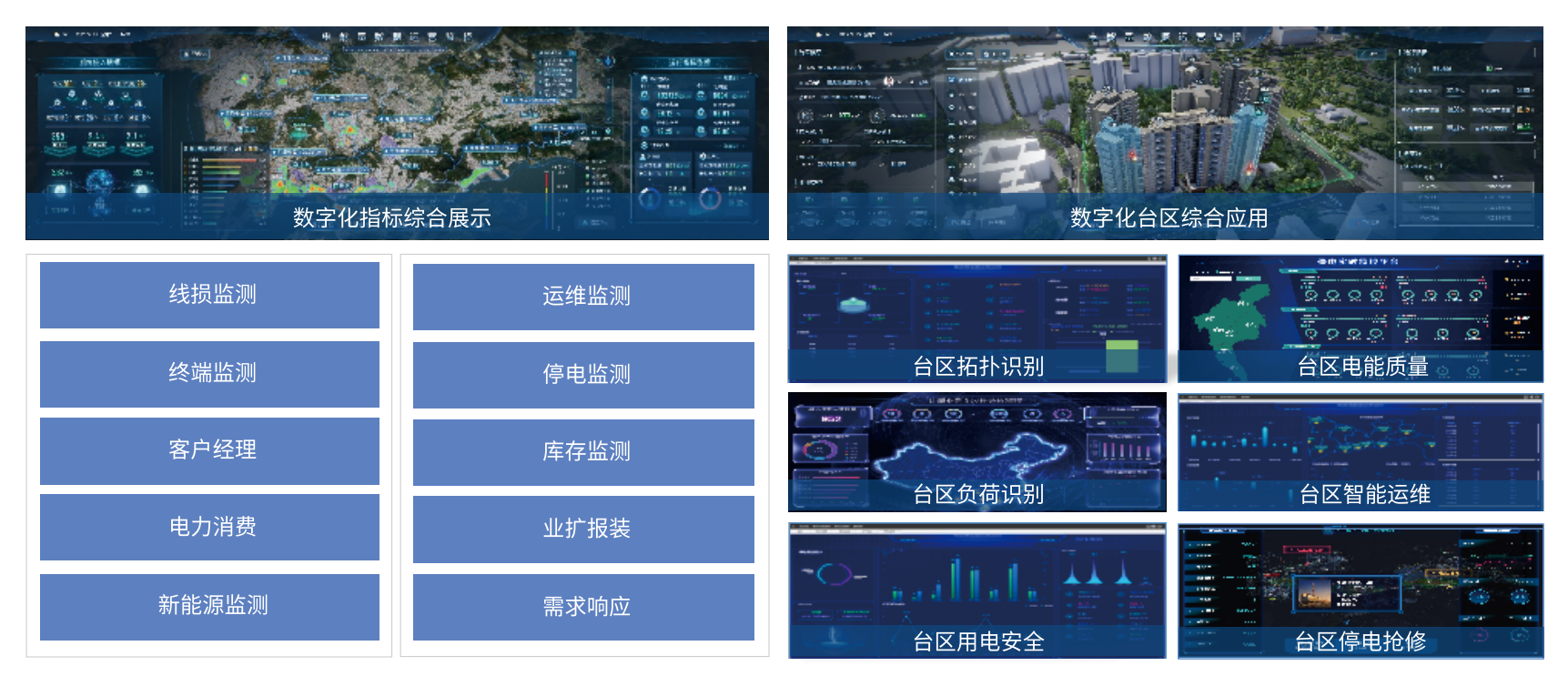Click the 台区拓扑识别 thumbnail
The height and width of the screenshot is (686, 1568).
pyautogui.click(x=976, y=318)
